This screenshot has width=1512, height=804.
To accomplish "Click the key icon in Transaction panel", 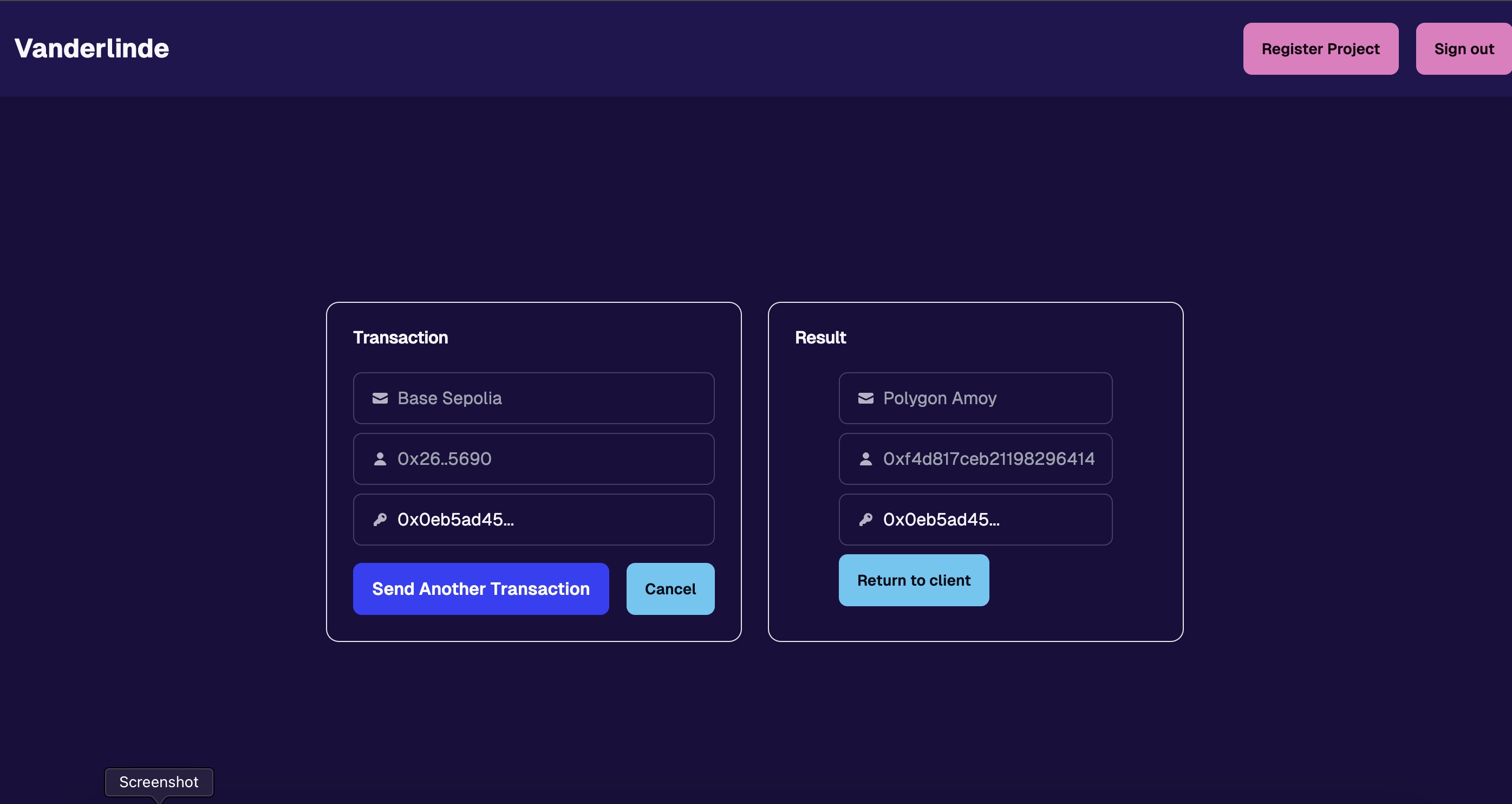I will [x=380, y=519].
